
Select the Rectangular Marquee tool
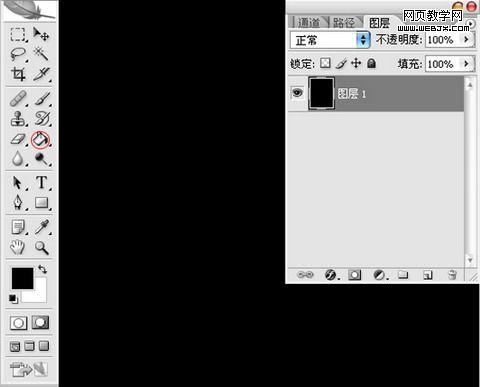(x=18, y=34)
